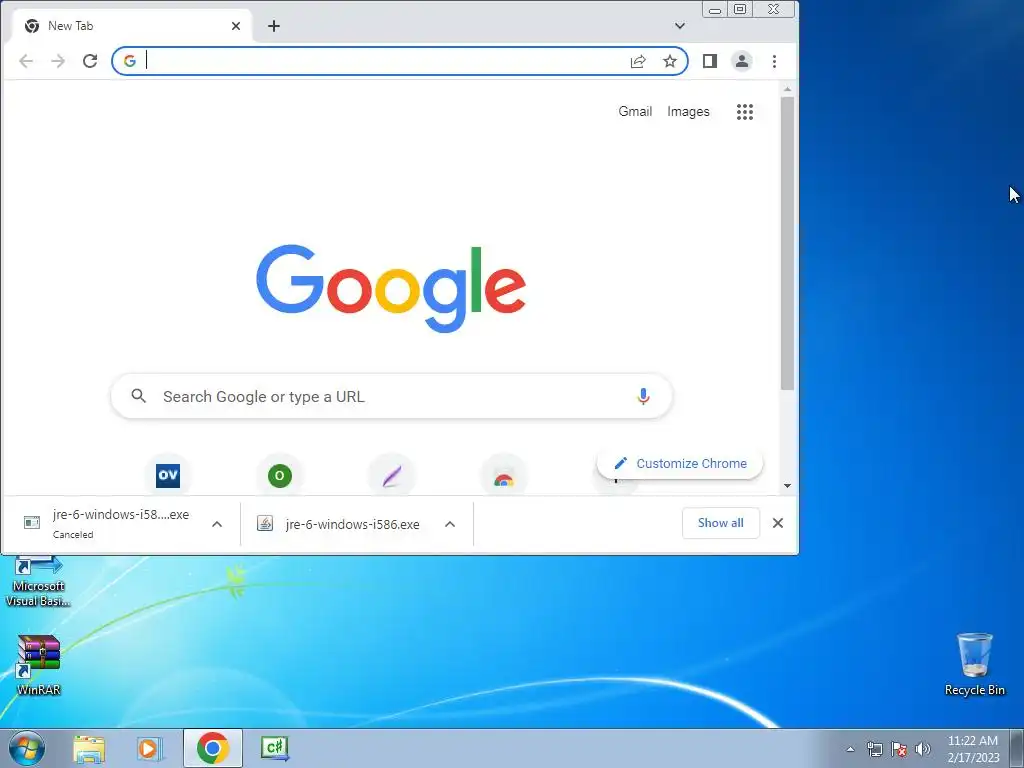
Task: Click the volume speaker tray icon
Action: [923, 749]
